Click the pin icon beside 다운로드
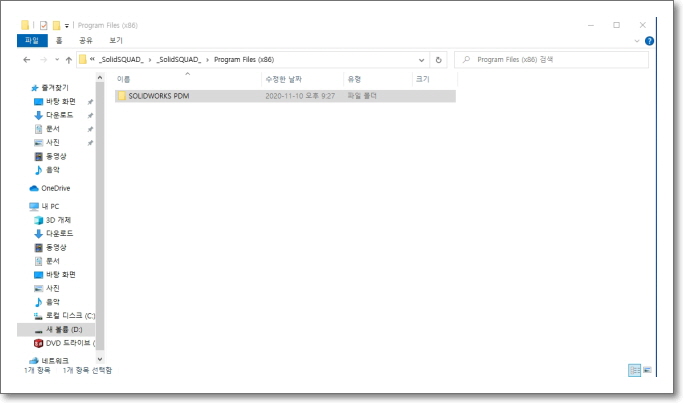 click(90, 116)
